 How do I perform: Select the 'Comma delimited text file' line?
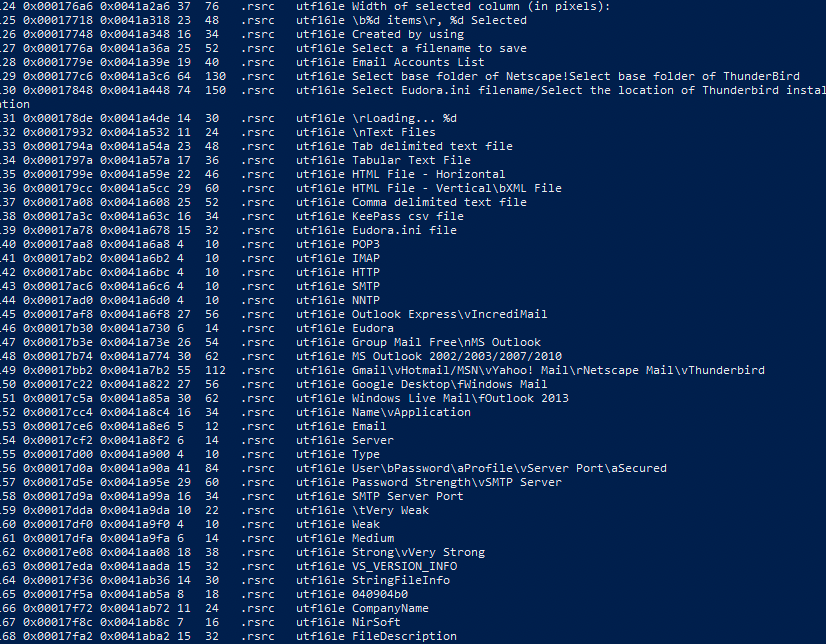tap(439, 202)
